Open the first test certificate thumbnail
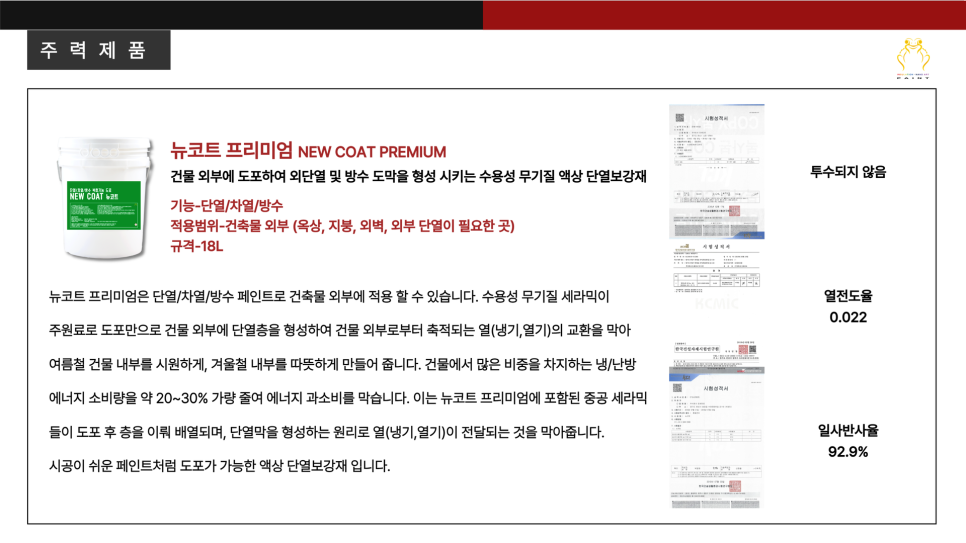Image resolution: width=966 pixels, height=543 pixels. [716, 171]
